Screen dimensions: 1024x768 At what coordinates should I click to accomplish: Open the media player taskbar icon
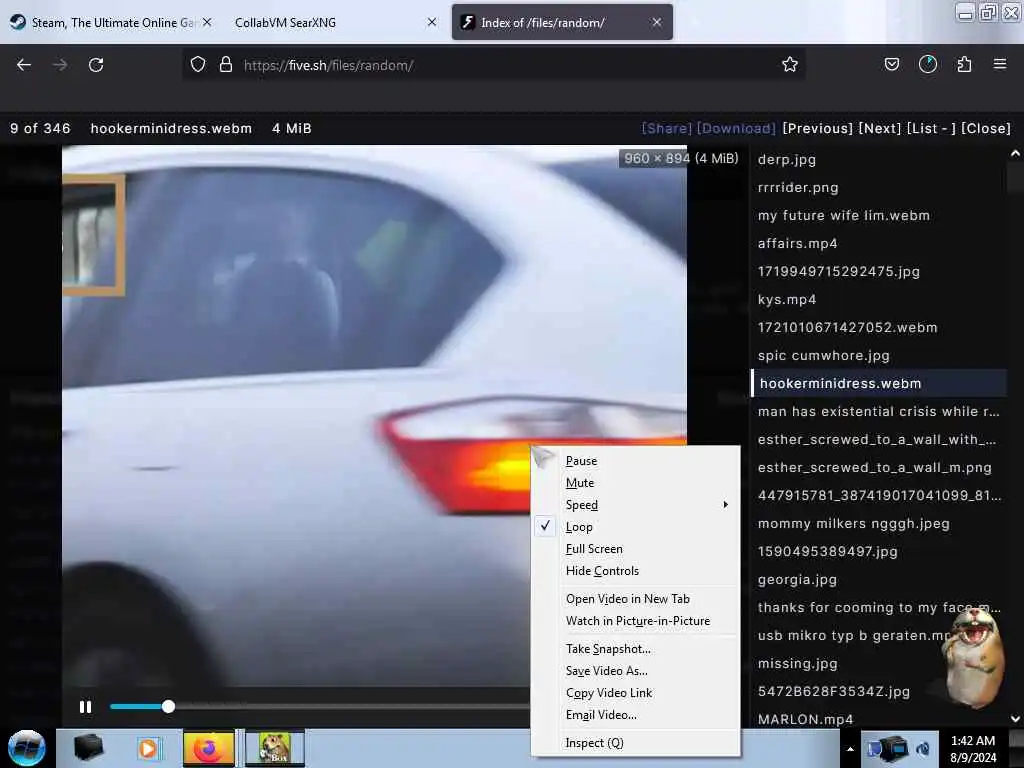(148, 748)
